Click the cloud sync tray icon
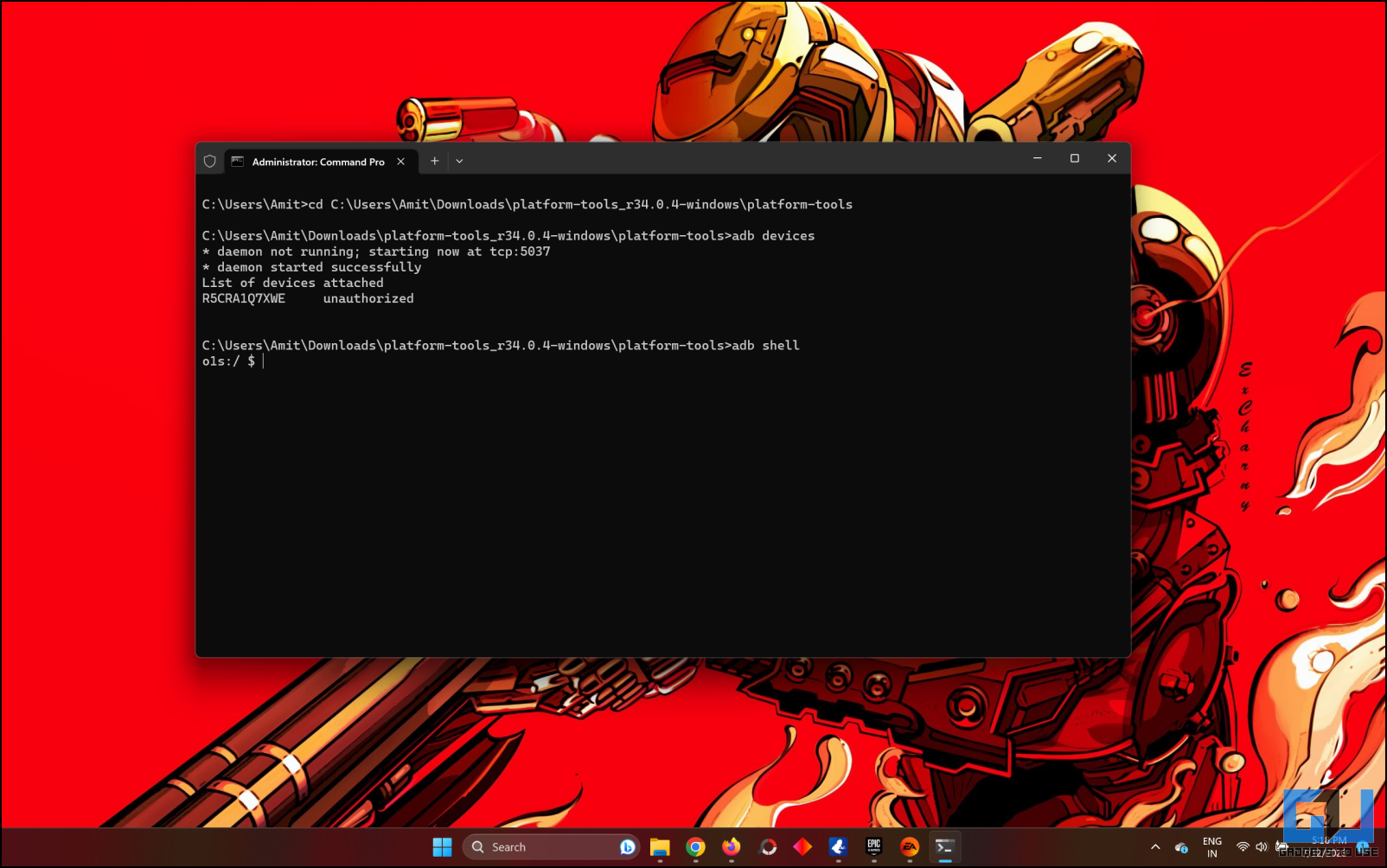 pyautogui.click(x=1181, y=847)
